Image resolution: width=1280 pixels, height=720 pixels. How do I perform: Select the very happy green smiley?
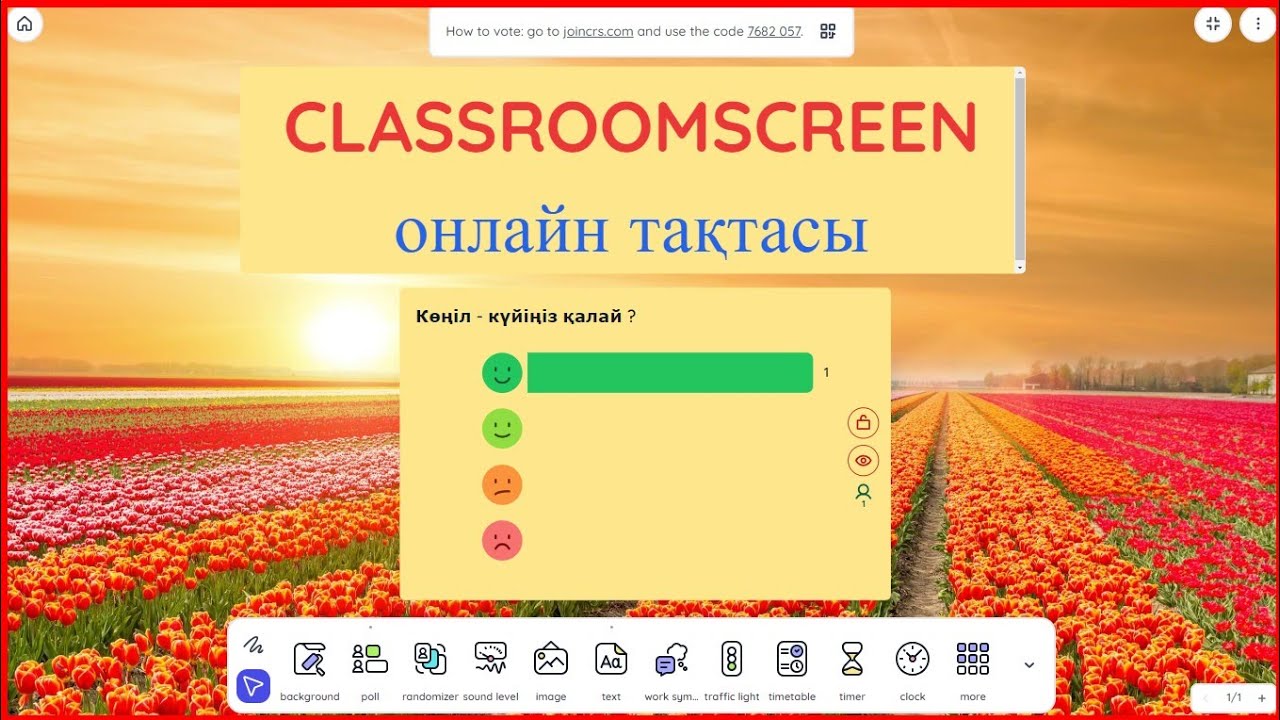(x=502, y=373)
